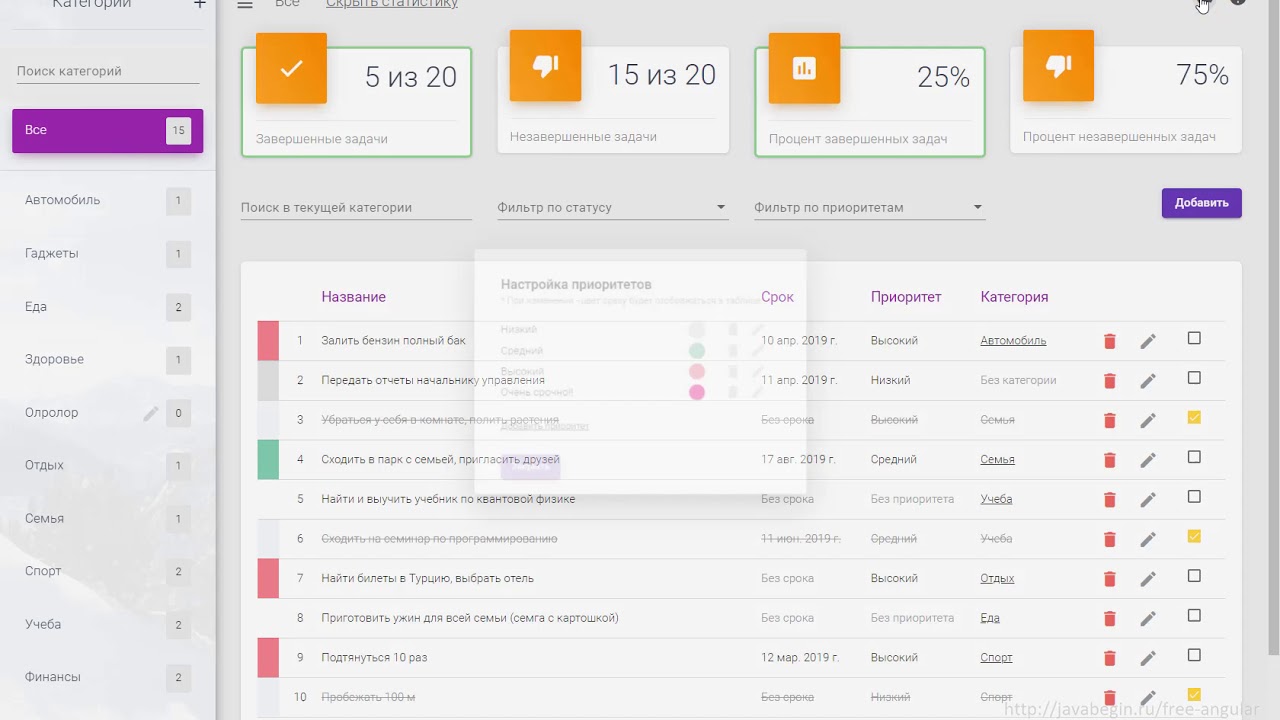
Task: Check off task 4 'Сходить в парк'
Action: (x=1194, y=457)
